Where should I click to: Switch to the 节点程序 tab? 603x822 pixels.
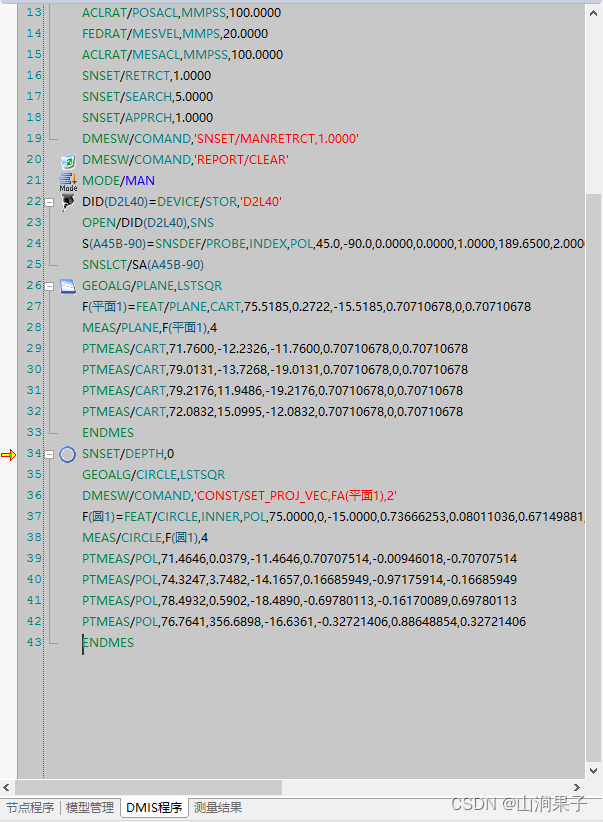point(30,807)
